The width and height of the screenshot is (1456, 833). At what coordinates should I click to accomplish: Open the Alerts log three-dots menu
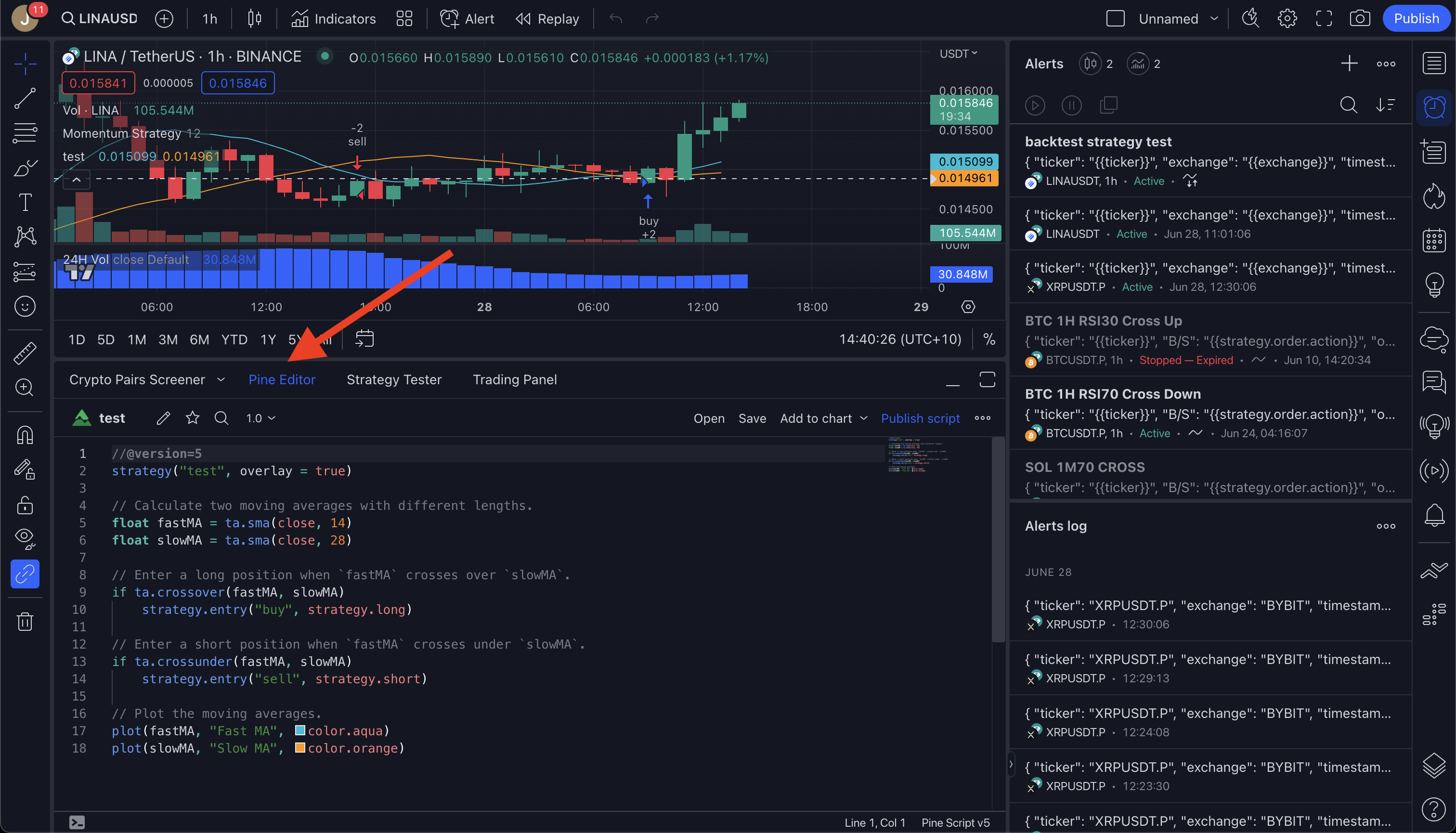pos(1386,526)
